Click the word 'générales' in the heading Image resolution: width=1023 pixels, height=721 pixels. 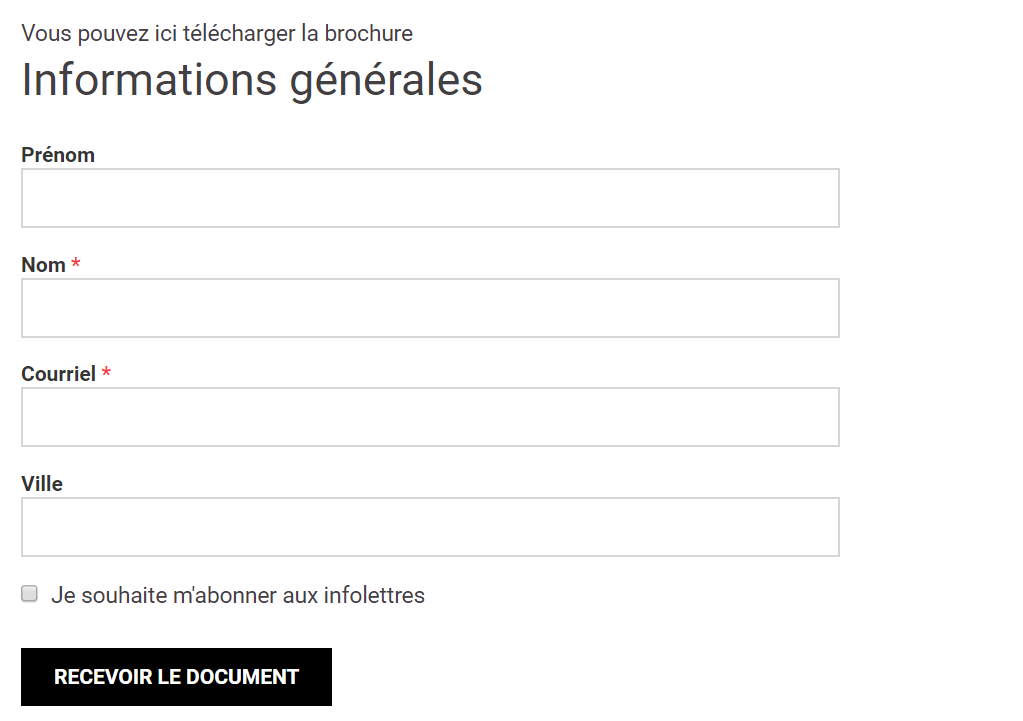click(x=386, y=82)
